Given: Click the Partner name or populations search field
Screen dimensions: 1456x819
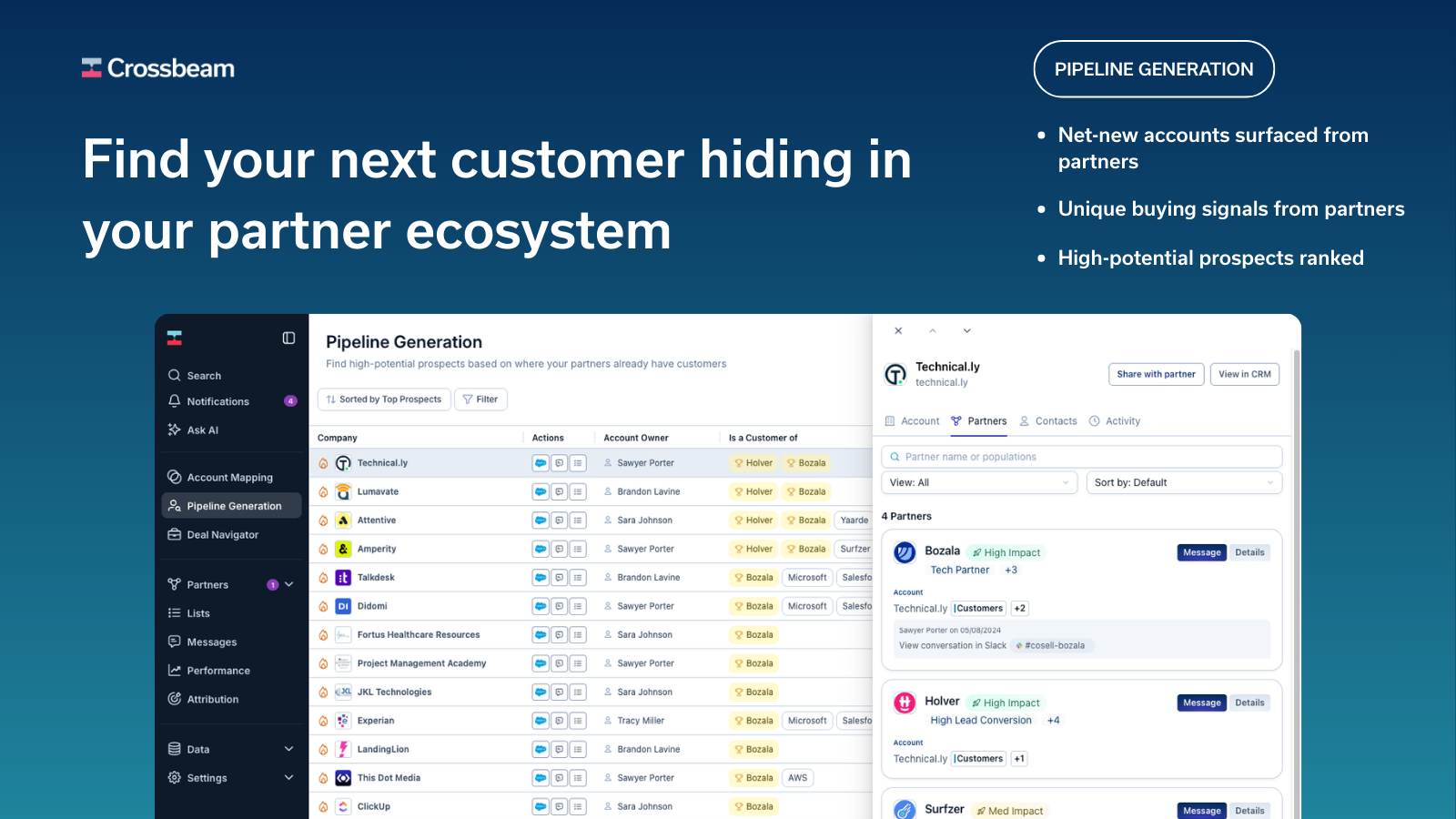Looking at the screenshot, I should (x=1082, y=457).
